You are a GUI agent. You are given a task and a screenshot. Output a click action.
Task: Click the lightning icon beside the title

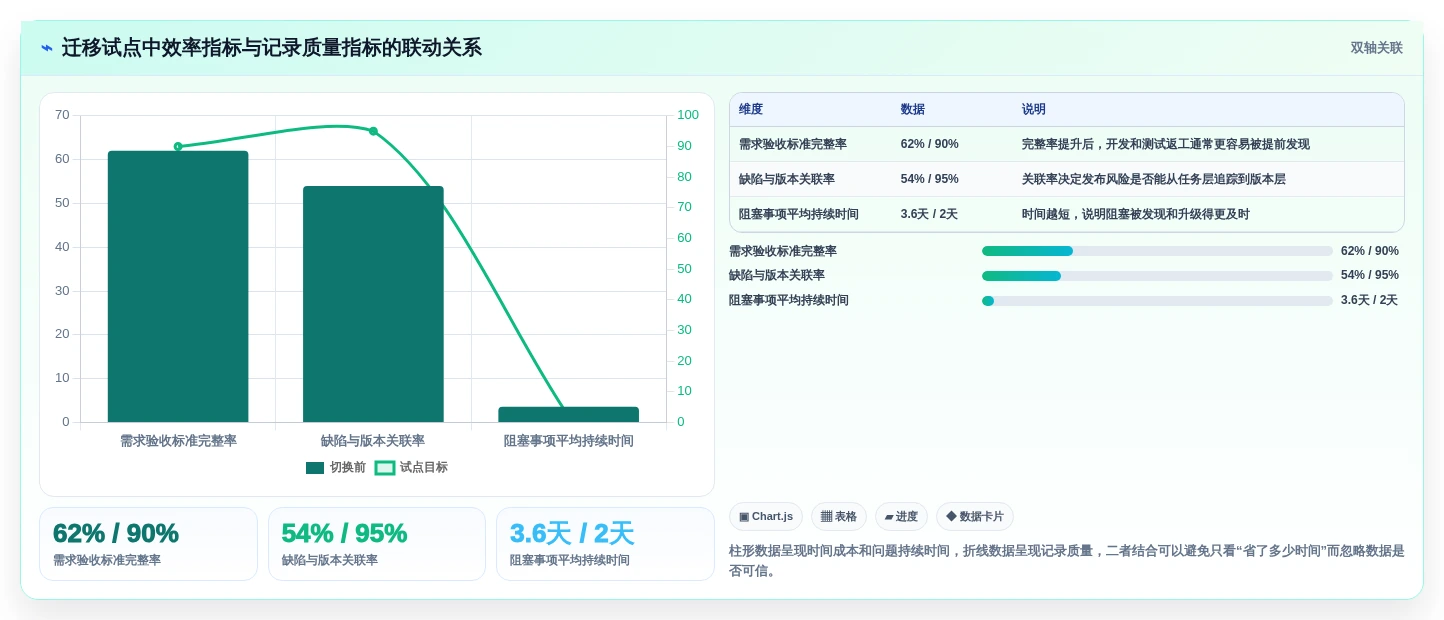tap(47, 48)
